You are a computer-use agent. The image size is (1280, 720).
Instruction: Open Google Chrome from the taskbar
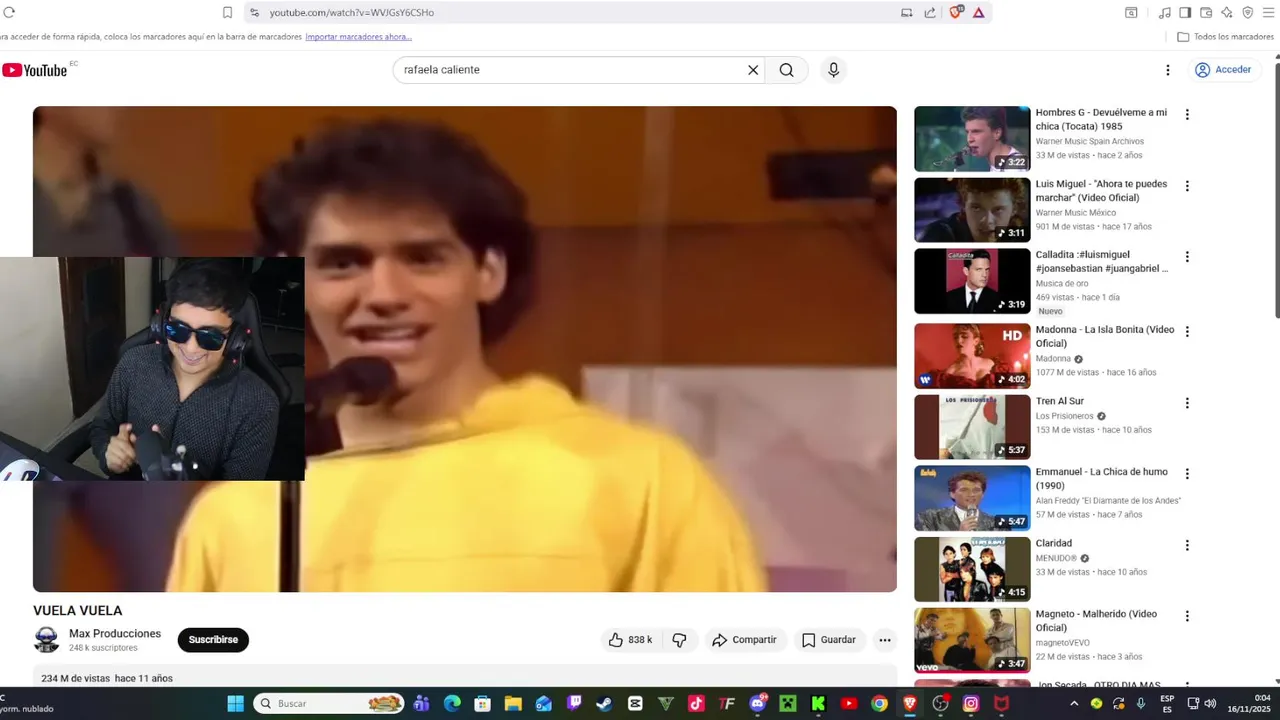tap(879, 704)
